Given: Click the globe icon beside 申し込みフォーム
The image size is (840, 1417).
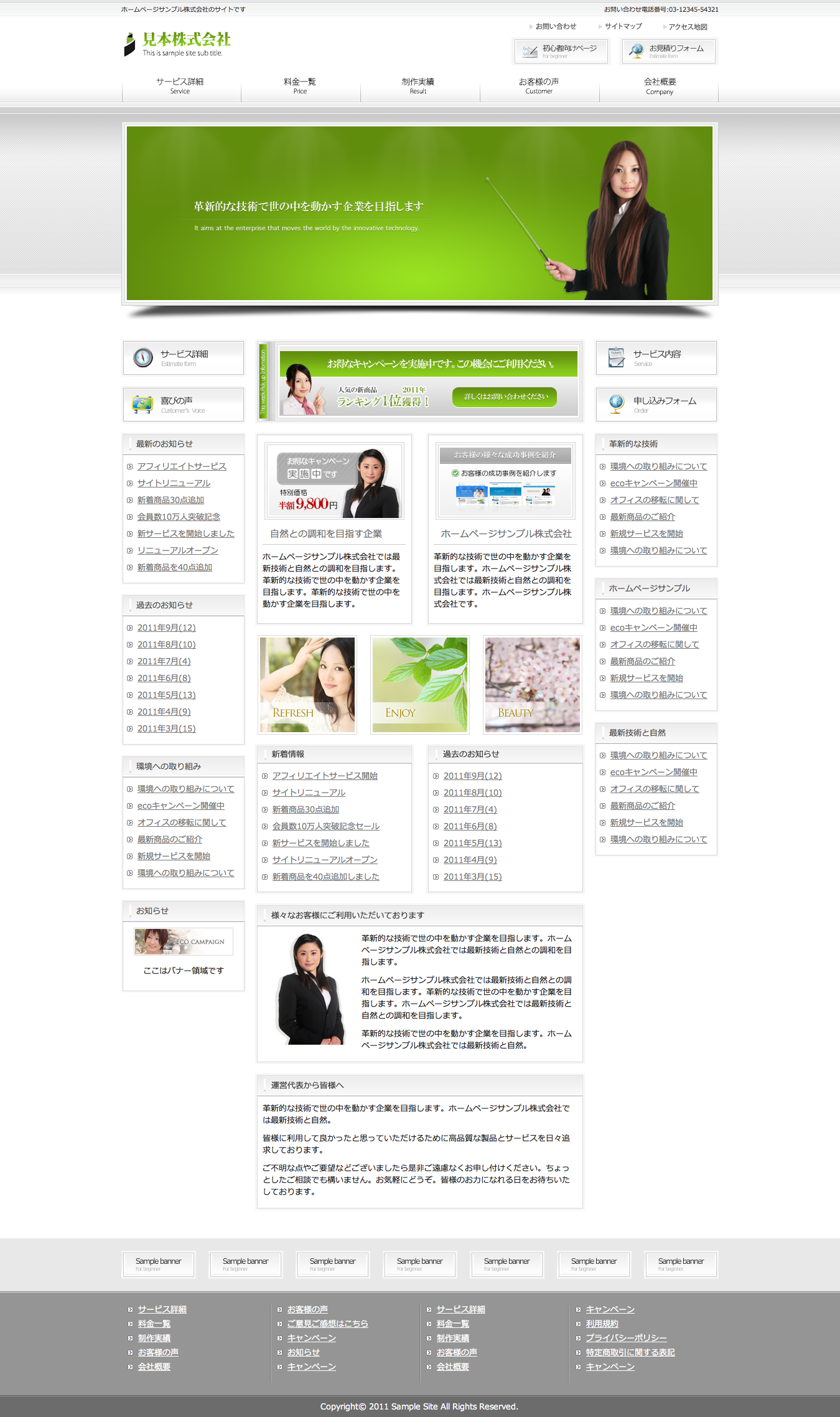Looking at the screenshot, I should point(616,404).
